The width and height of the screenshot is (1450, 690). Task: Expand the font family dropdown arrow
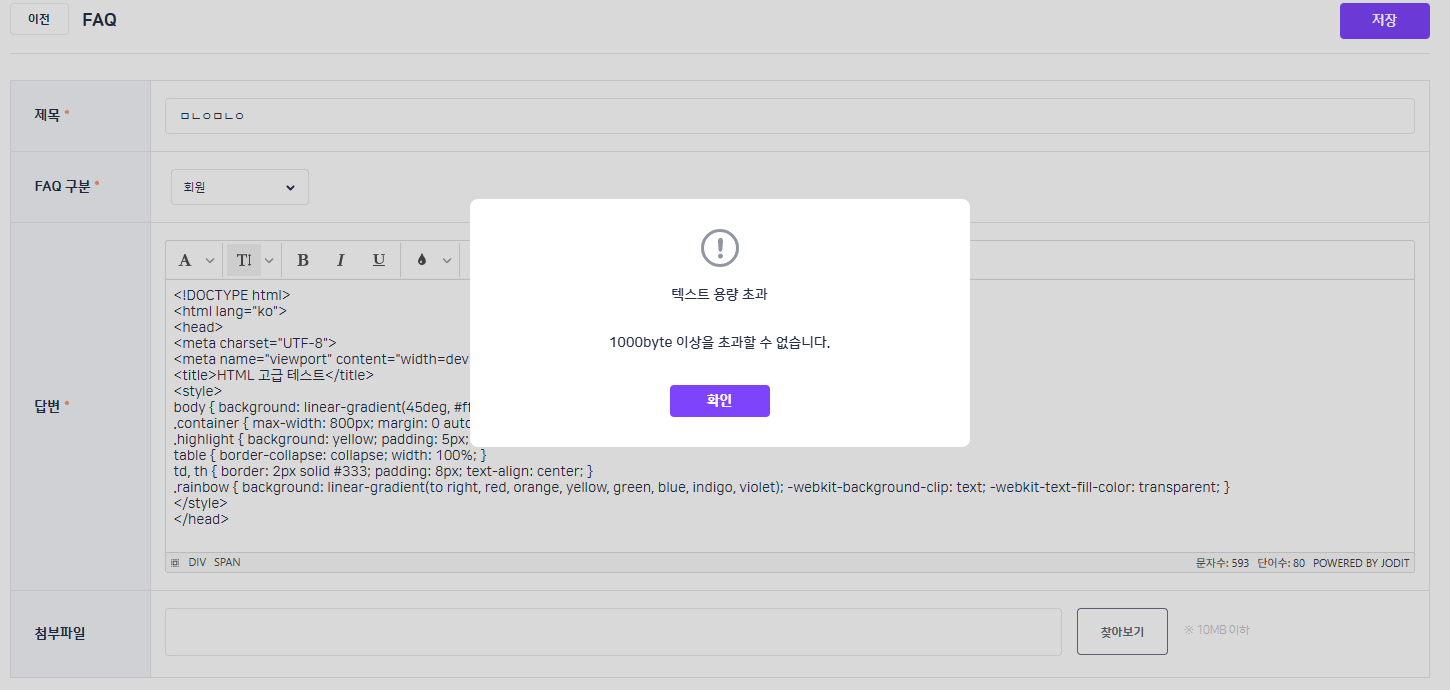click(x=210, y=261)
